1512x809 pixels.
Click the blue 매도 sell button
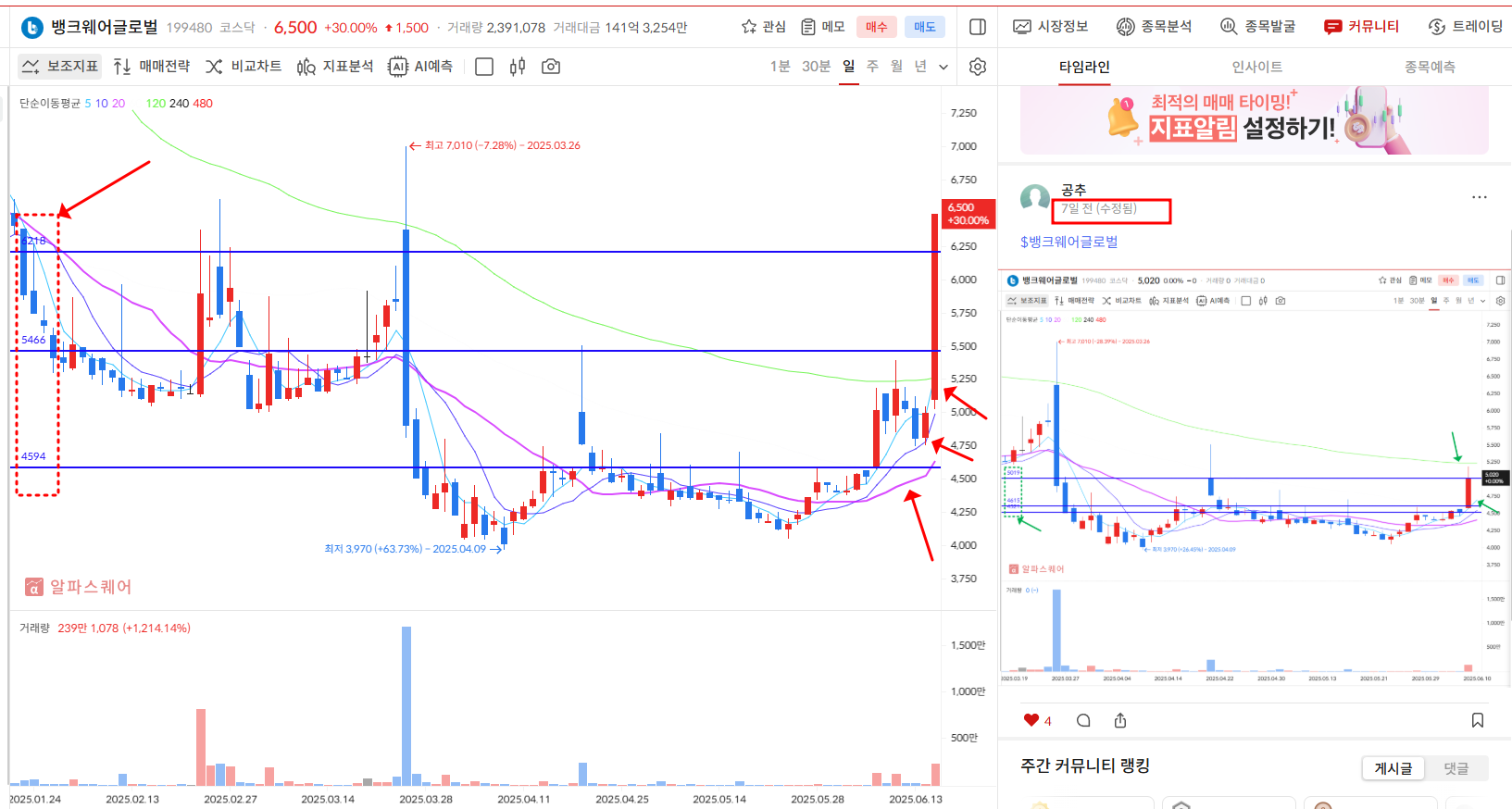click(924, 27)
